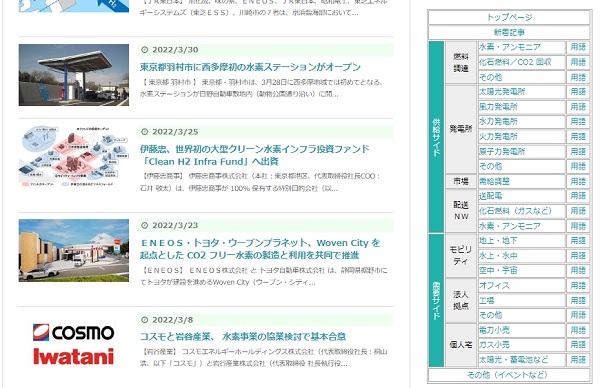Click the clock icon beside 2022/3/30
600x388 pixels.
coord(144,50)
